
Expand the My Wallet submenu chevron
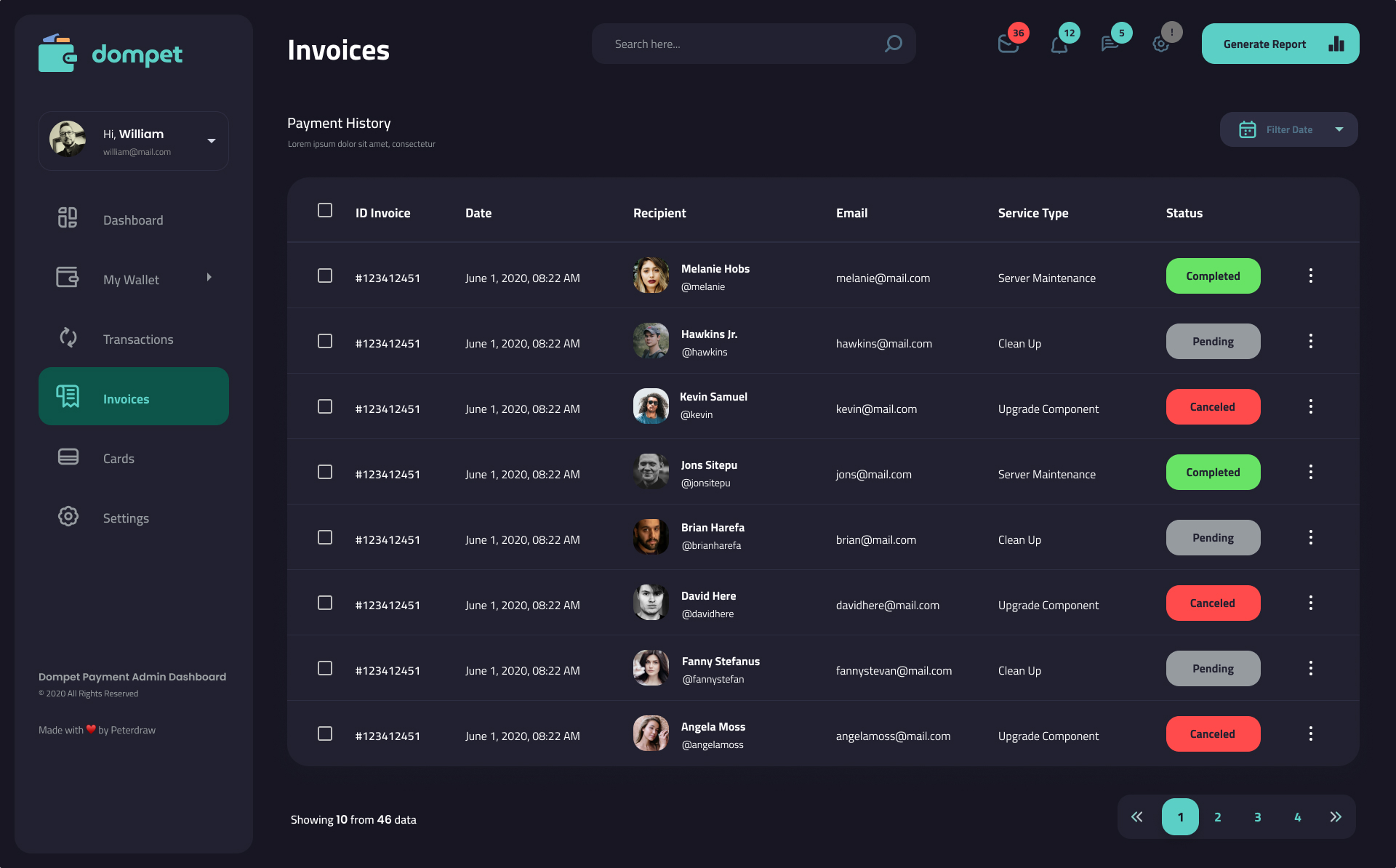coord(209,277)
